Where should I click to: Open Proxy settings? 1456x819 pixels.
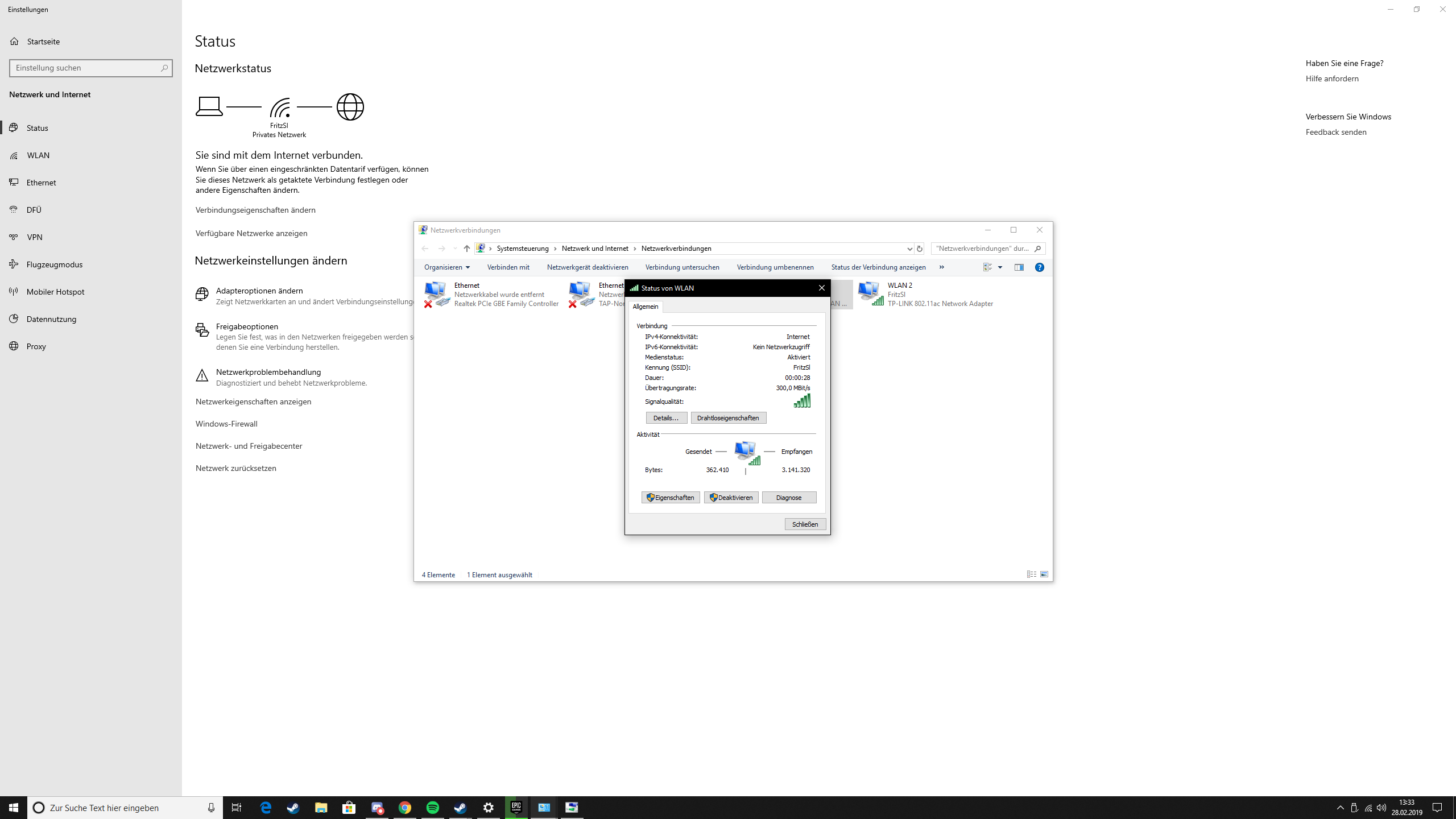(x=36, y=346)
